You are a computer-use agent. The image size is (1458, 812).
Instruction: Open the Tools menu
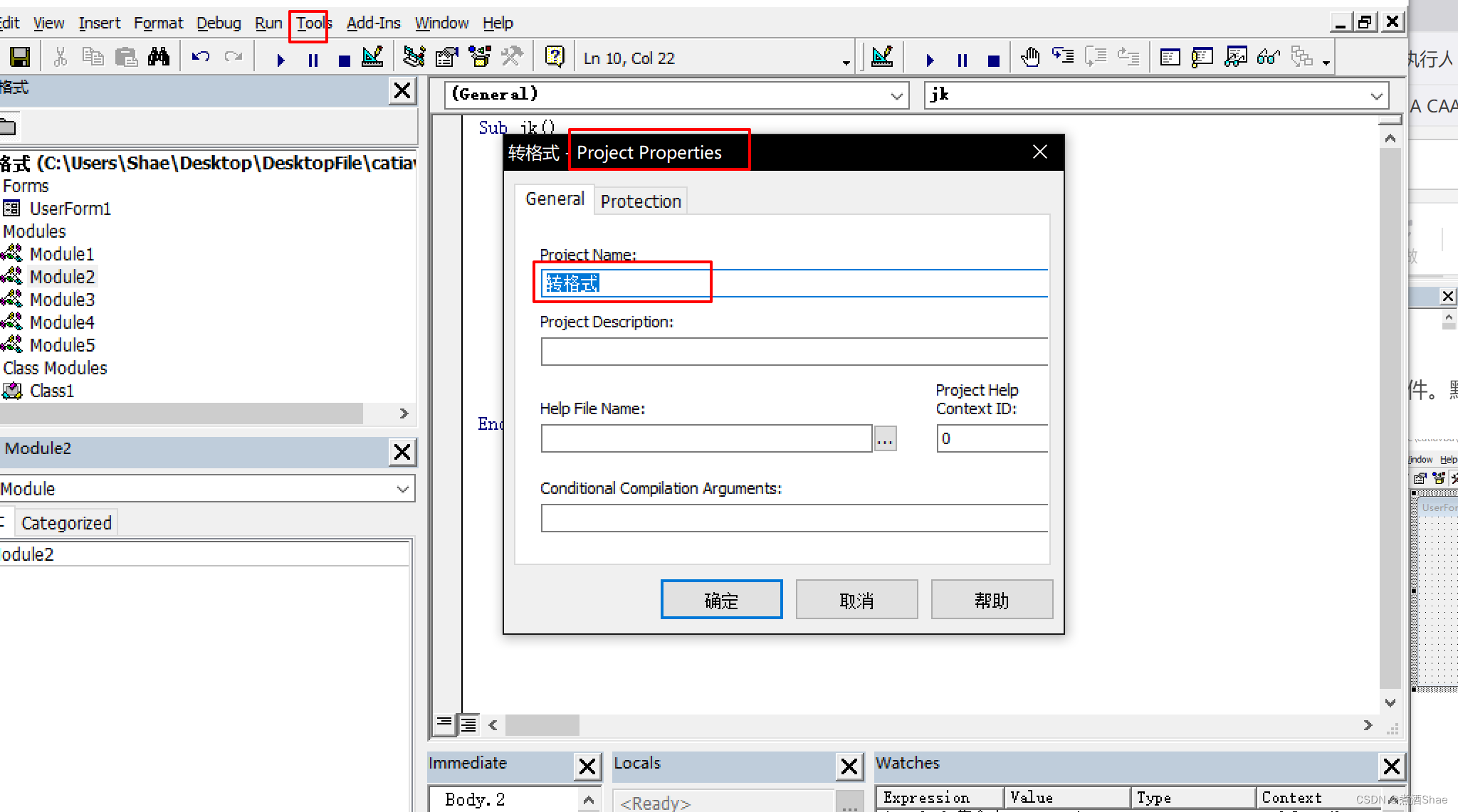click(313, 23)
